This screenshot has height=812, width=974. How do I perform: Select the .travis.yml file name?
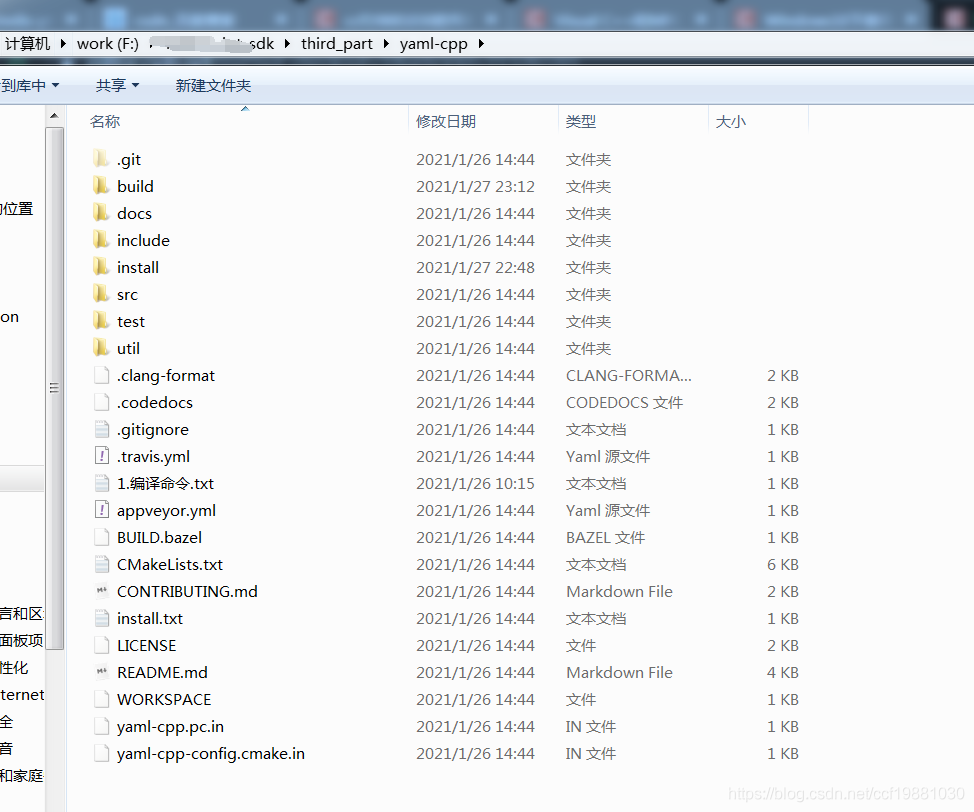[x=153, y=456]
